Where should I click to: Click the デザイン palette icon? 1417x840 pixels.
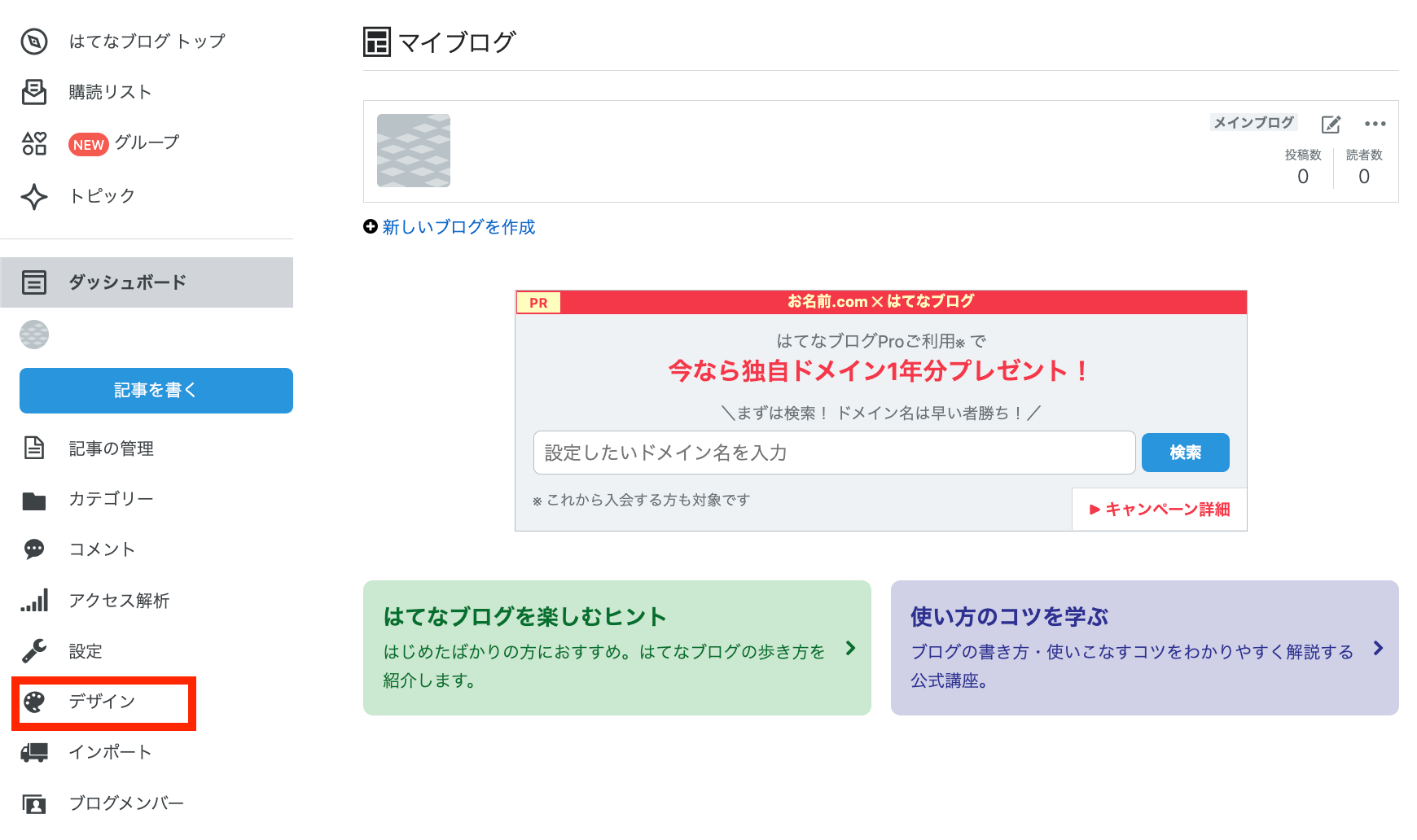pyautogui.click(x=34, y=702)
